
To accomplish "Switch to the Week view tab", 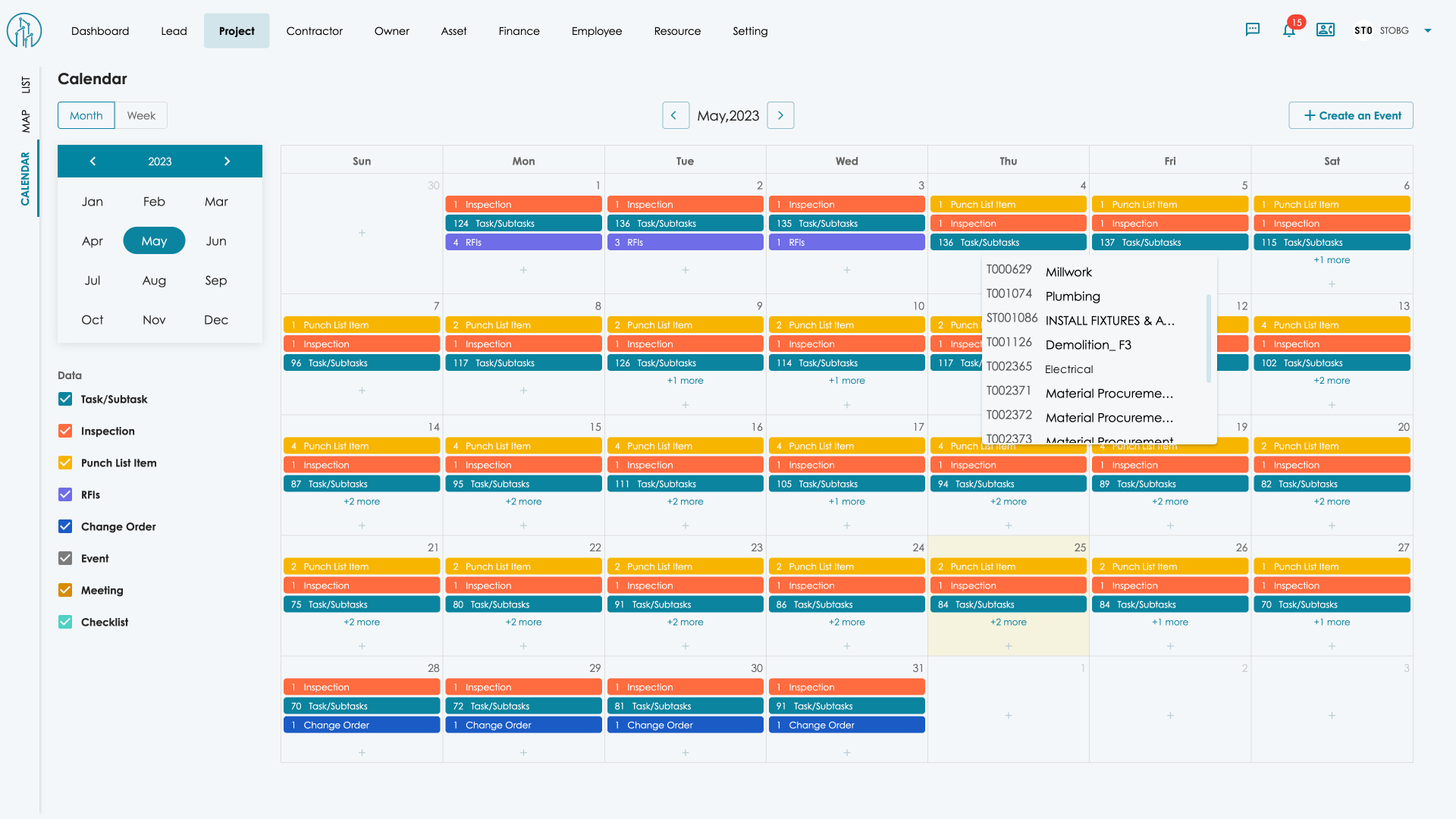I will (141, 115).
